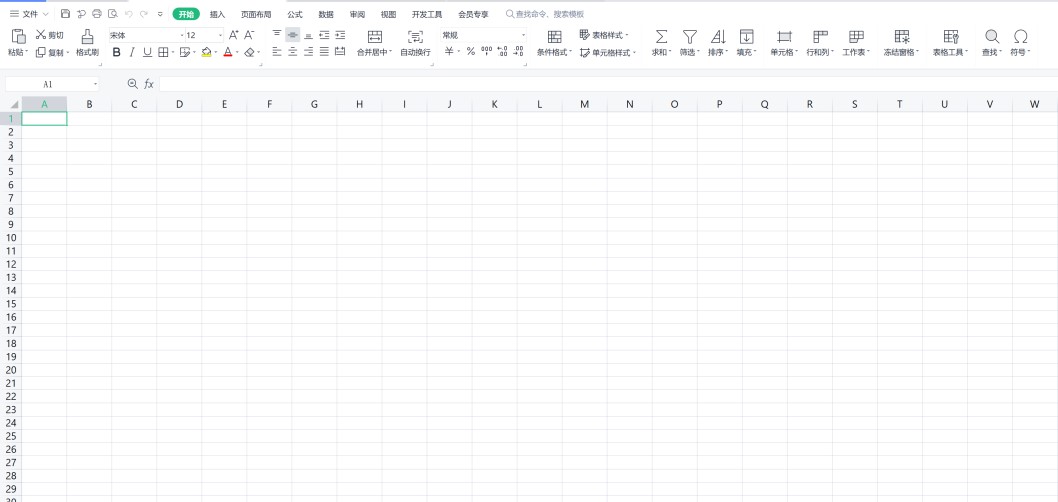Open Print Preview from quick access toolbar
This screenshot has height=502, width=1058.
(x=113, y=13)
